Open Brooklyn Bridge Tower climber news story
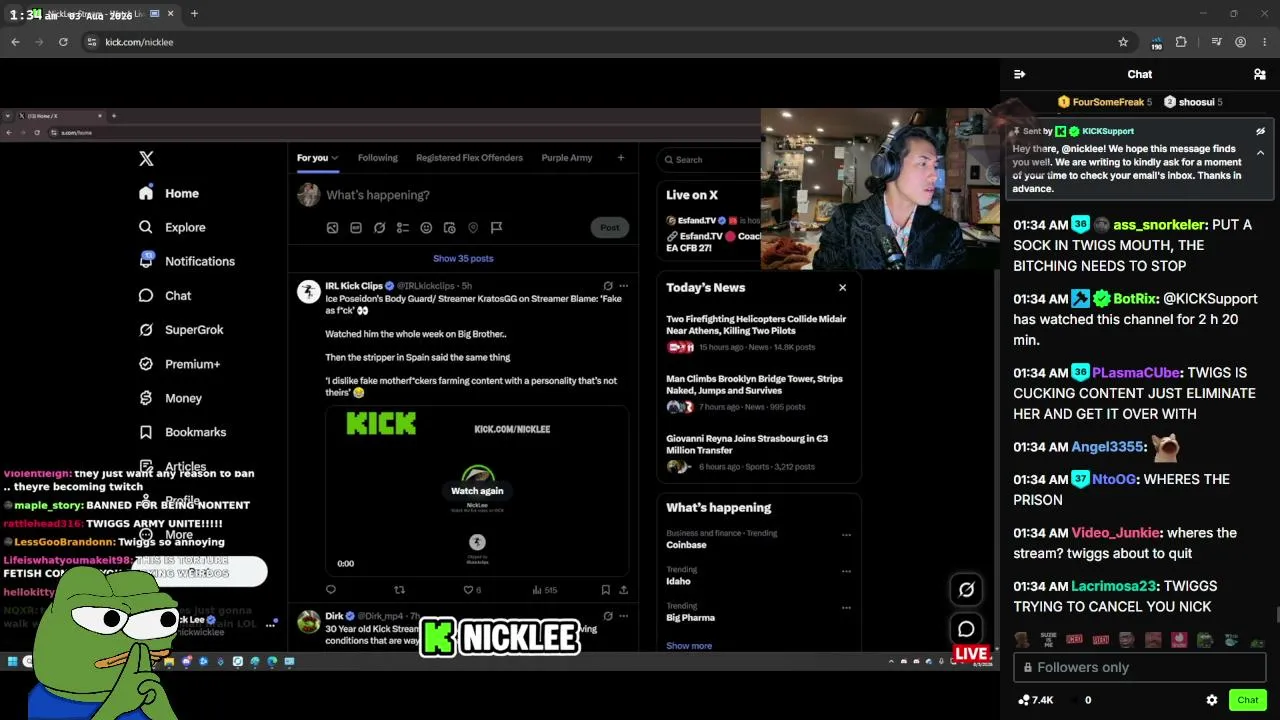This screenshot has width=1280, height=720. point(757,394)
